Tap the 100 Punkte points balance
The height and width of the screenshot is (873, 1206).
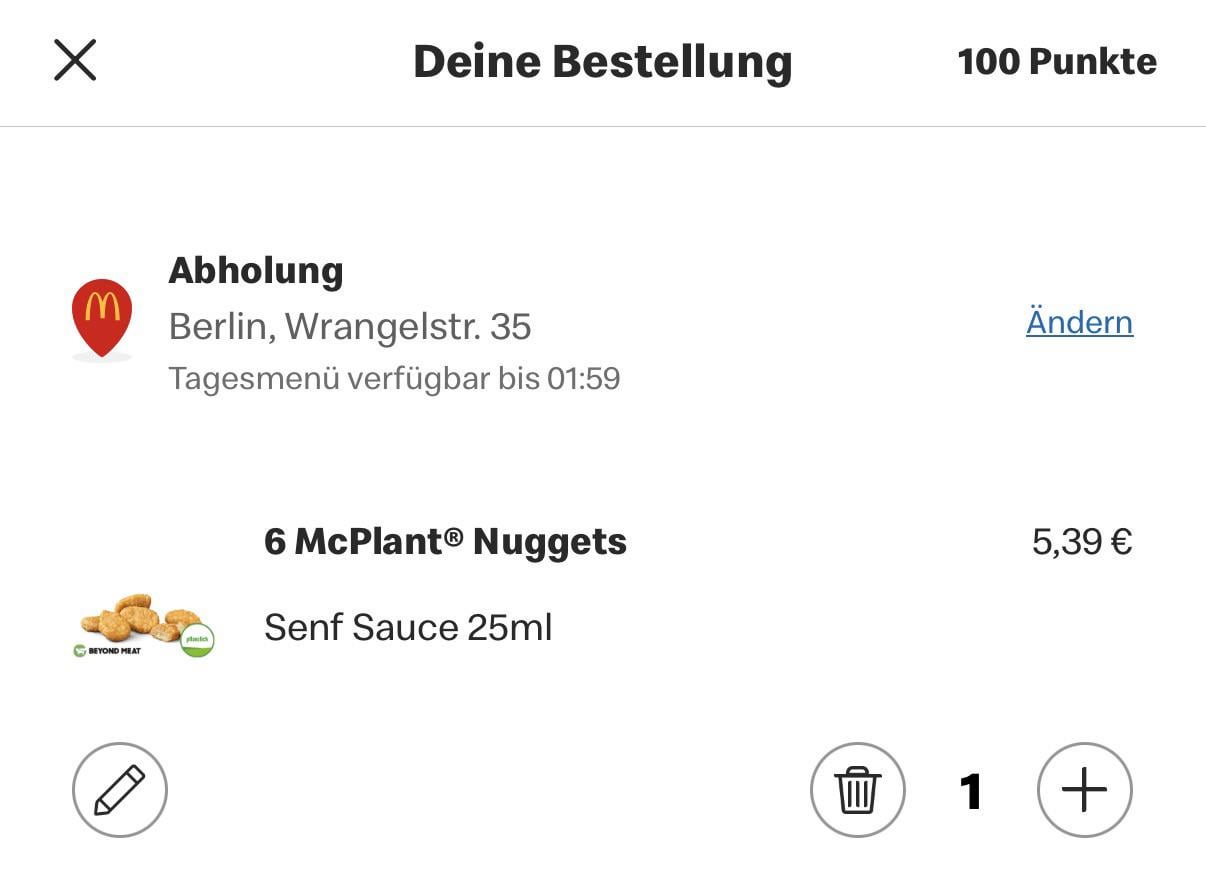(1057, 62)
